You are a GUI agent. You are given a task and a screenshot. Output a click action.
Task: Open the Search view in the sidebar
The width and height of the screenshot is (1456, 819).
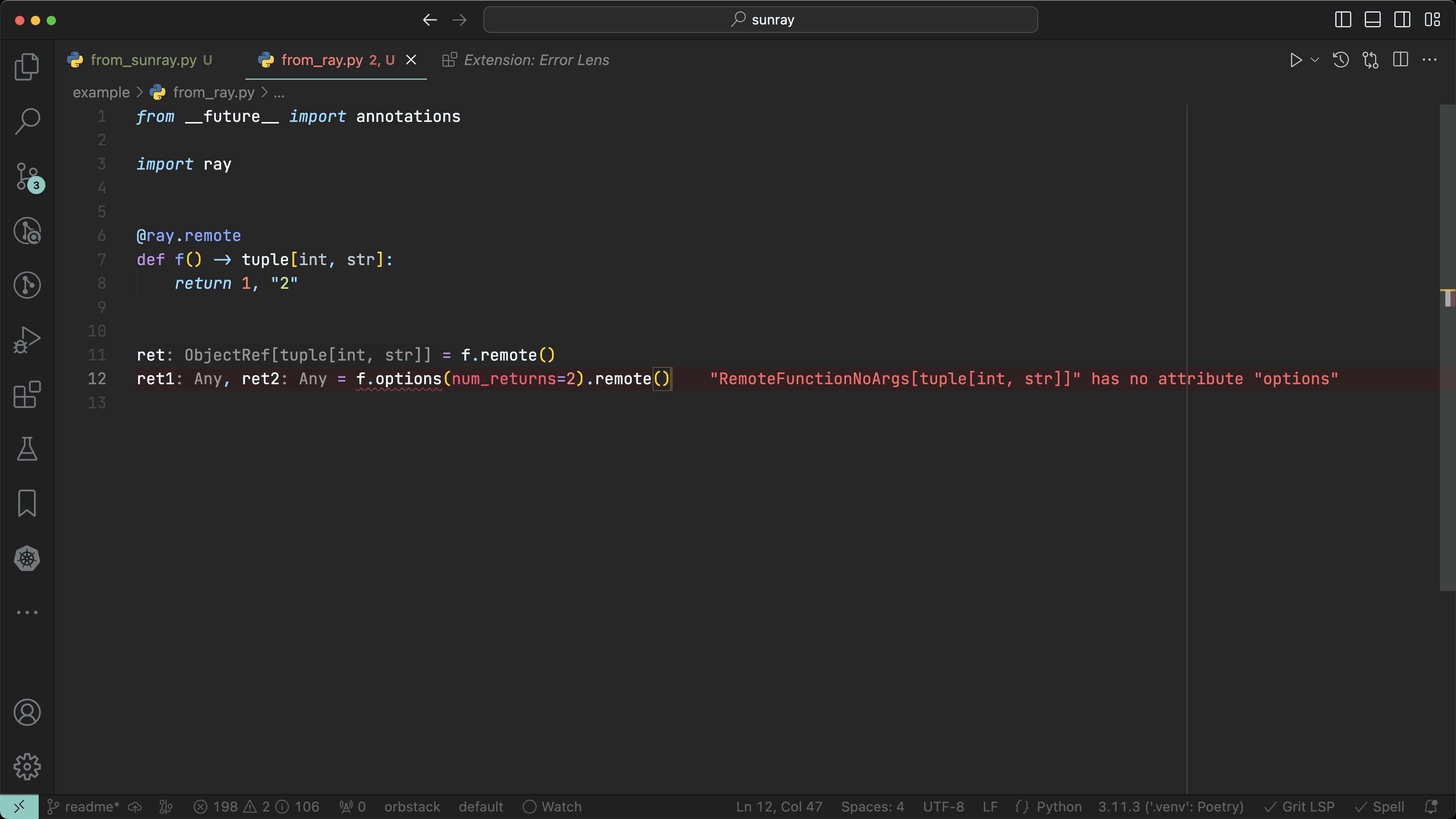coord(26,121)
